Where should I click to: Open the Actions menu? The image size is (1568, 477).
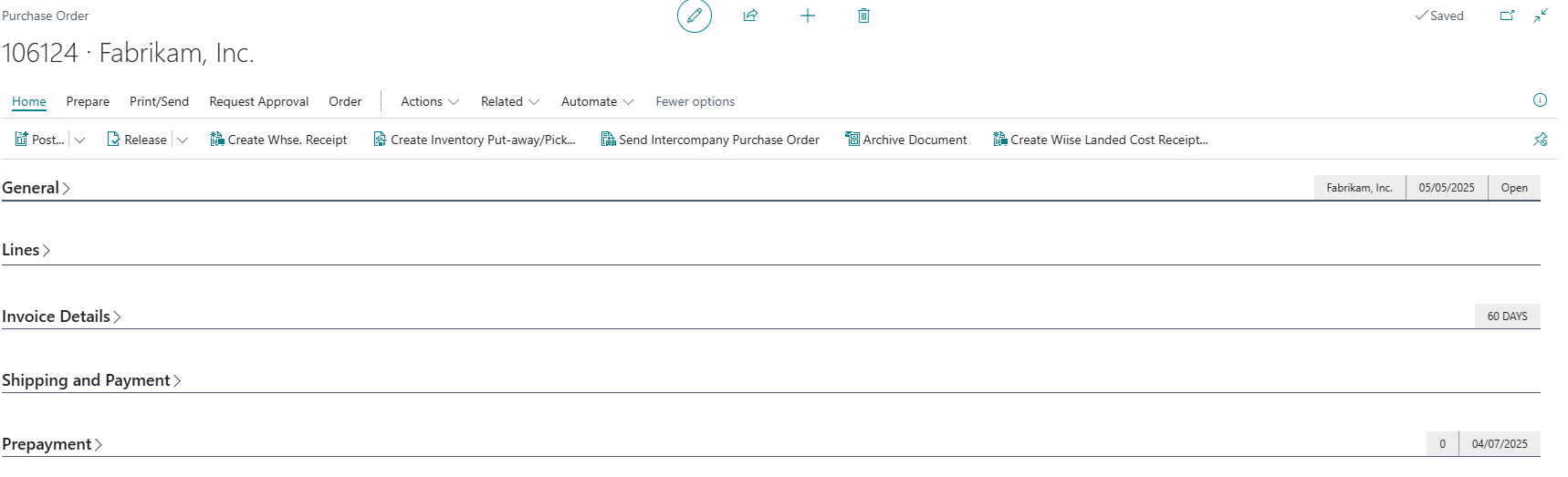(429, 101)
